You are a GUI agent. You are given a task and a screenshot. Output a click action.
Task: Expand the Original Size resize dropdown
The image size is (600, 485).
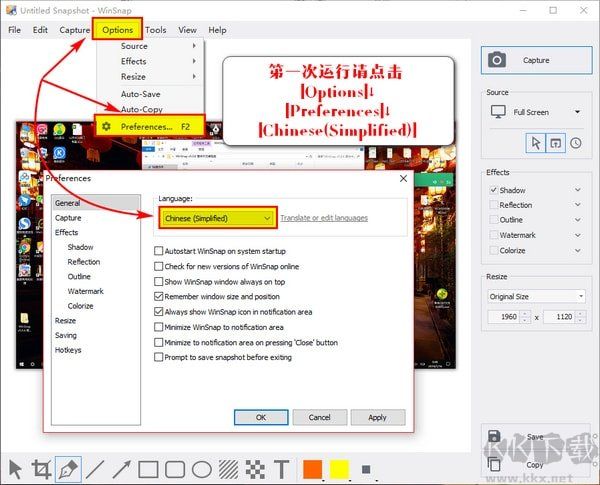[x=536, y=296]
